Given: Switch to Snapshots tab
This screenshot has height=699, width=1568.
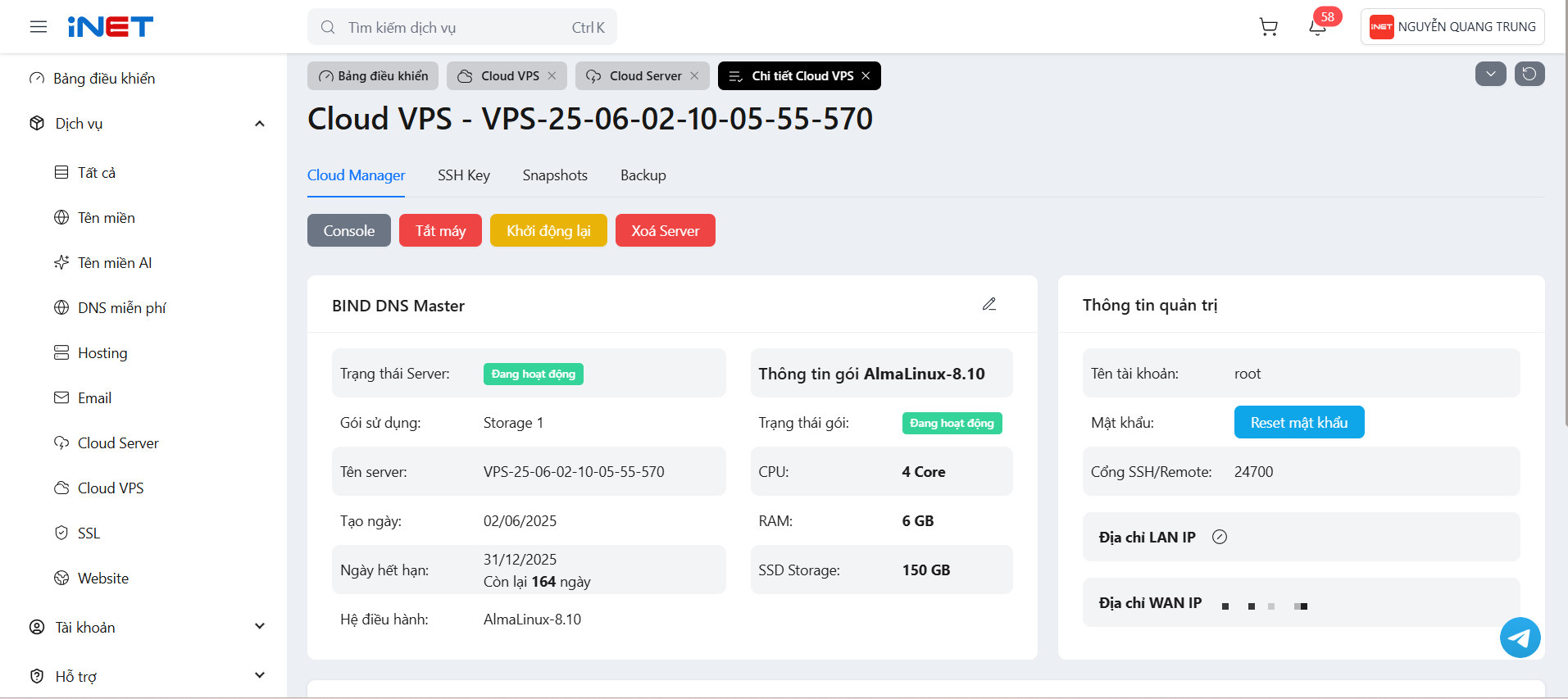Looking at the screenshot, I should pyautogui.click(x=555, y=175).
